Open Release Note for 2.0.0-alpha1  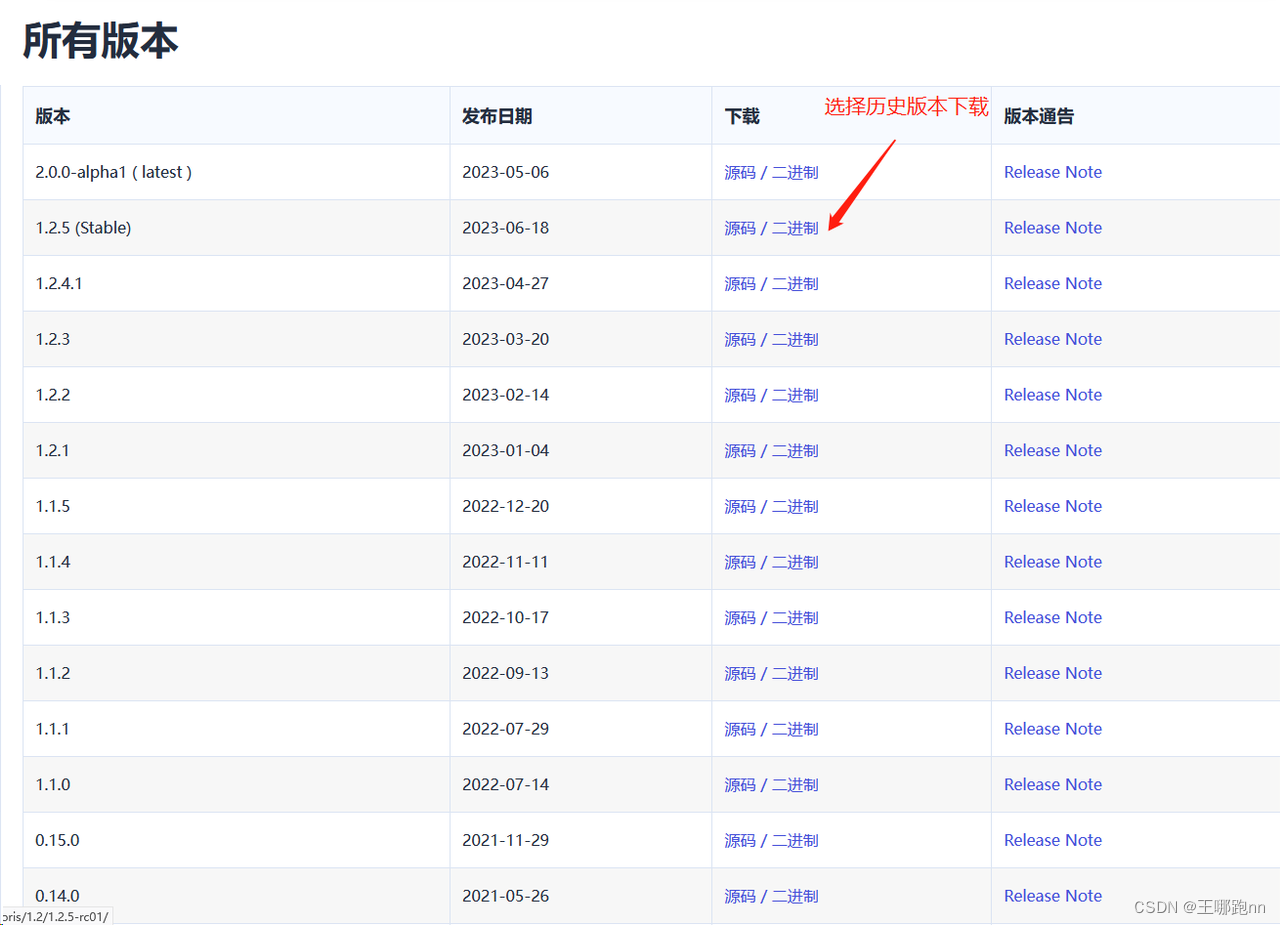click(1053, 172)
